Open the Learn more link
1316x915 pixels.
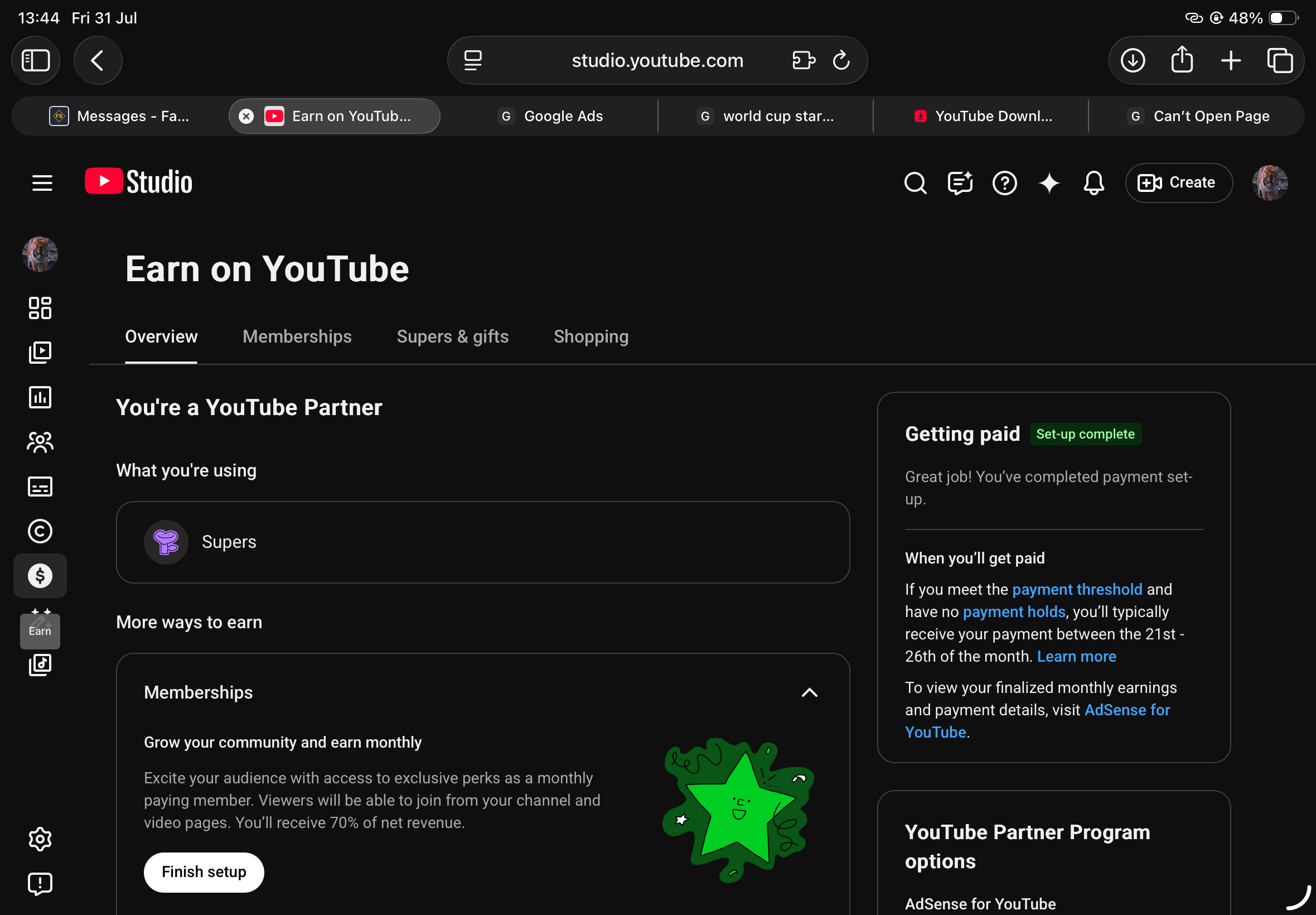pyautogui.click(x=1077, y=657)
